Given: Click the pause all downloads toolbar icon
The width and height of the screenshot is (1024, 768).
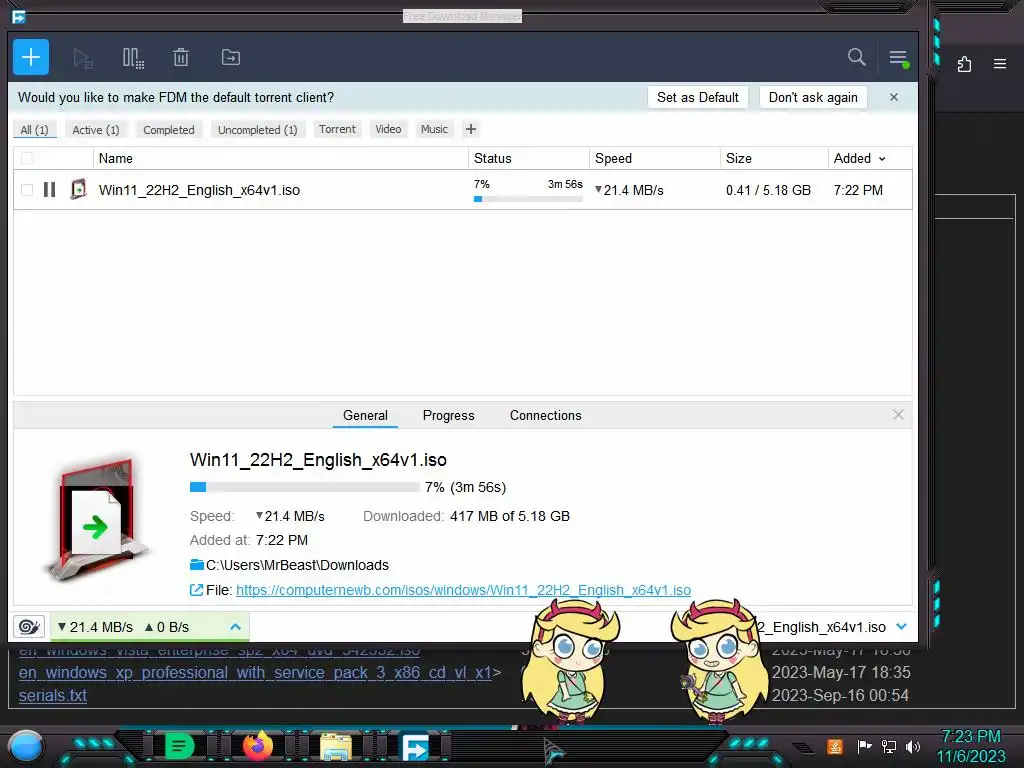Looking at the screenshot, I should [x=133, y=58].
